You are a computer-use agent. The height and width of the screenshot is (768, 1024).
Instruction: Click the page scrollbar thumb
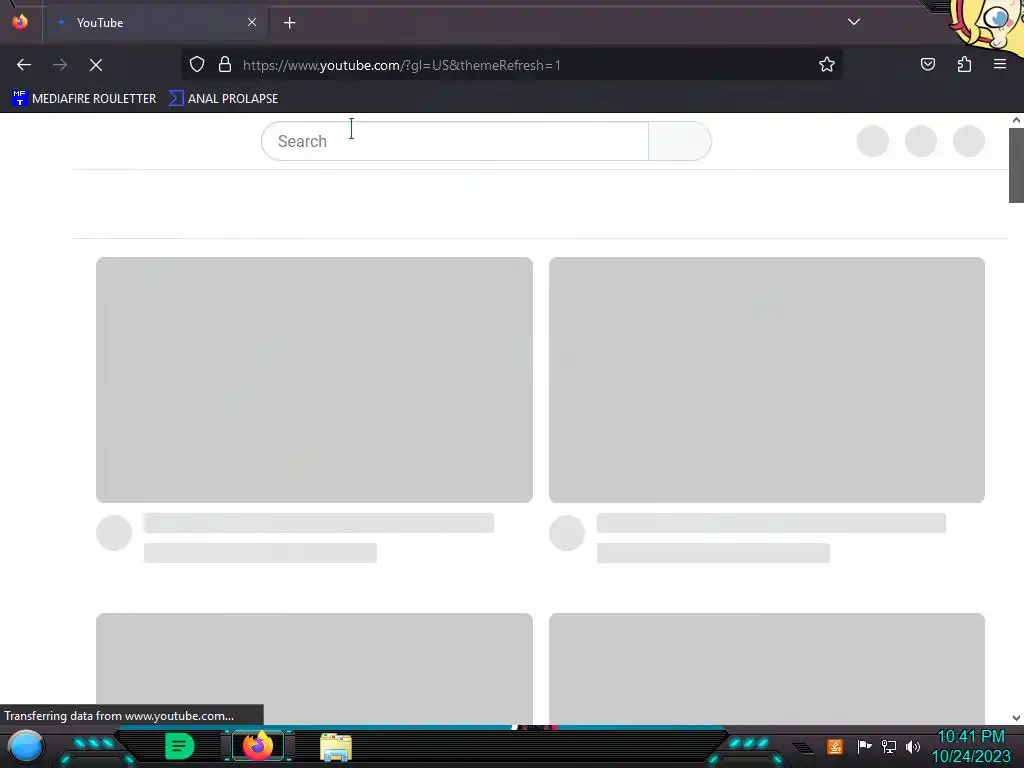pos(1016,165)
